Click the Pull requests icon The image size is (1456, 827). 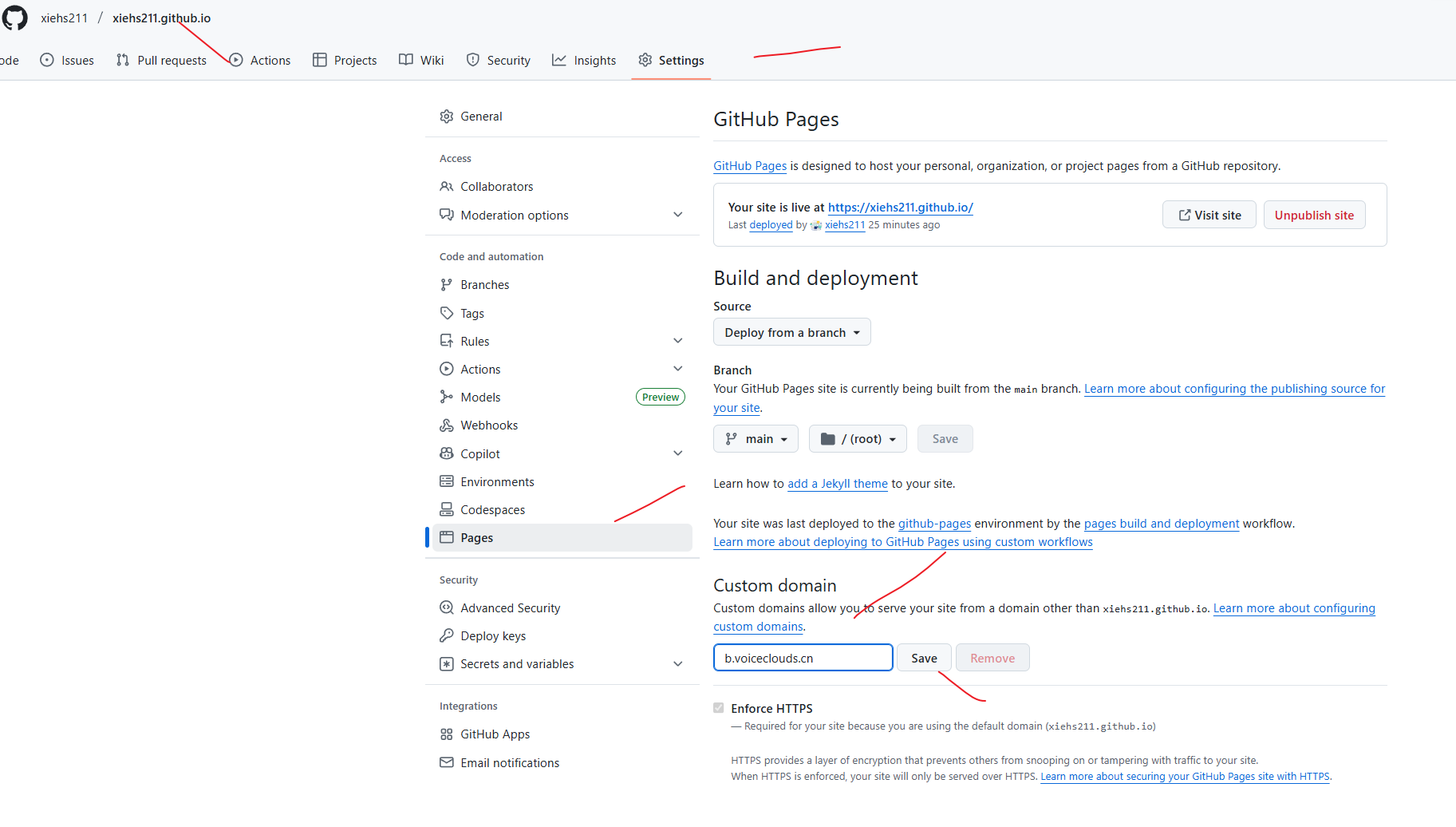coord(123,60)
